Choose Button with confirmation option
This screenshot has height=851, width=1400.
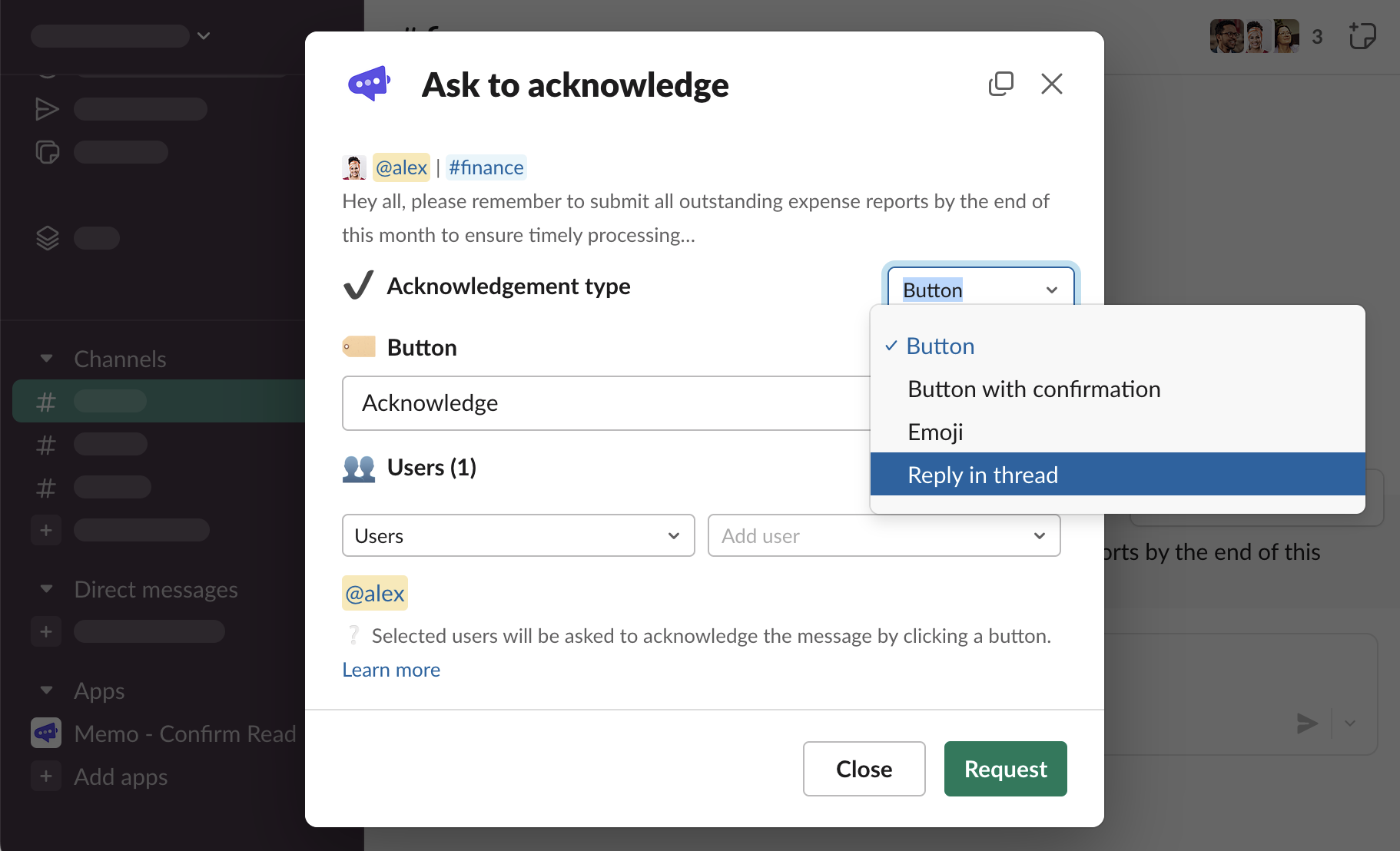click(x=1033, y=389)
